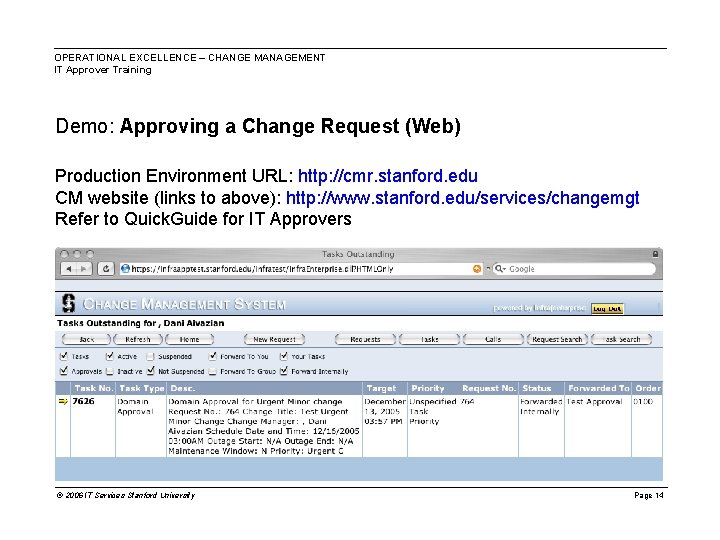
Task: Toggle the Forward To You checkbox
Action: (212, 356)
